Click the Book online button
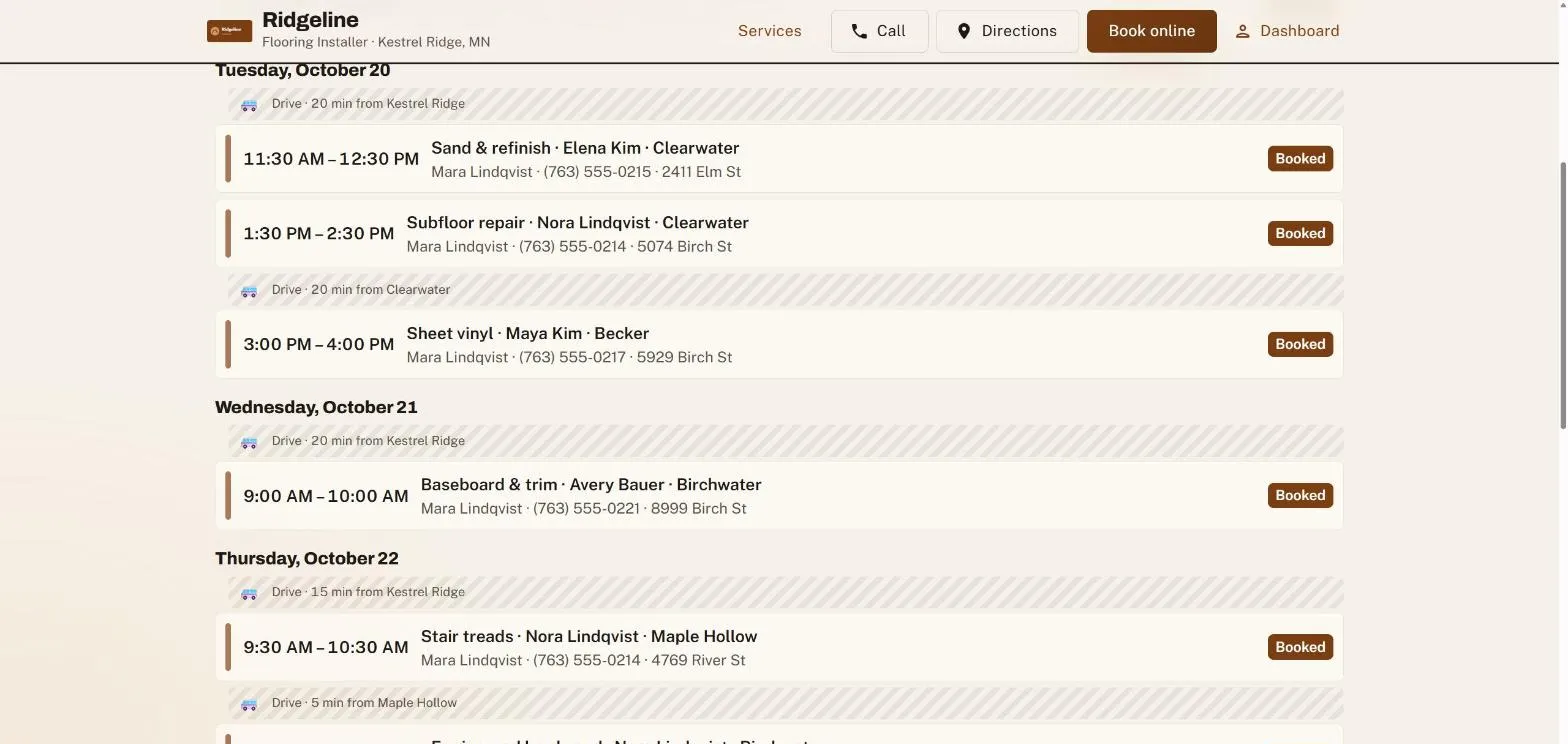The width and height of the screenshot is (1568, 744). (x=1151, y=31)
